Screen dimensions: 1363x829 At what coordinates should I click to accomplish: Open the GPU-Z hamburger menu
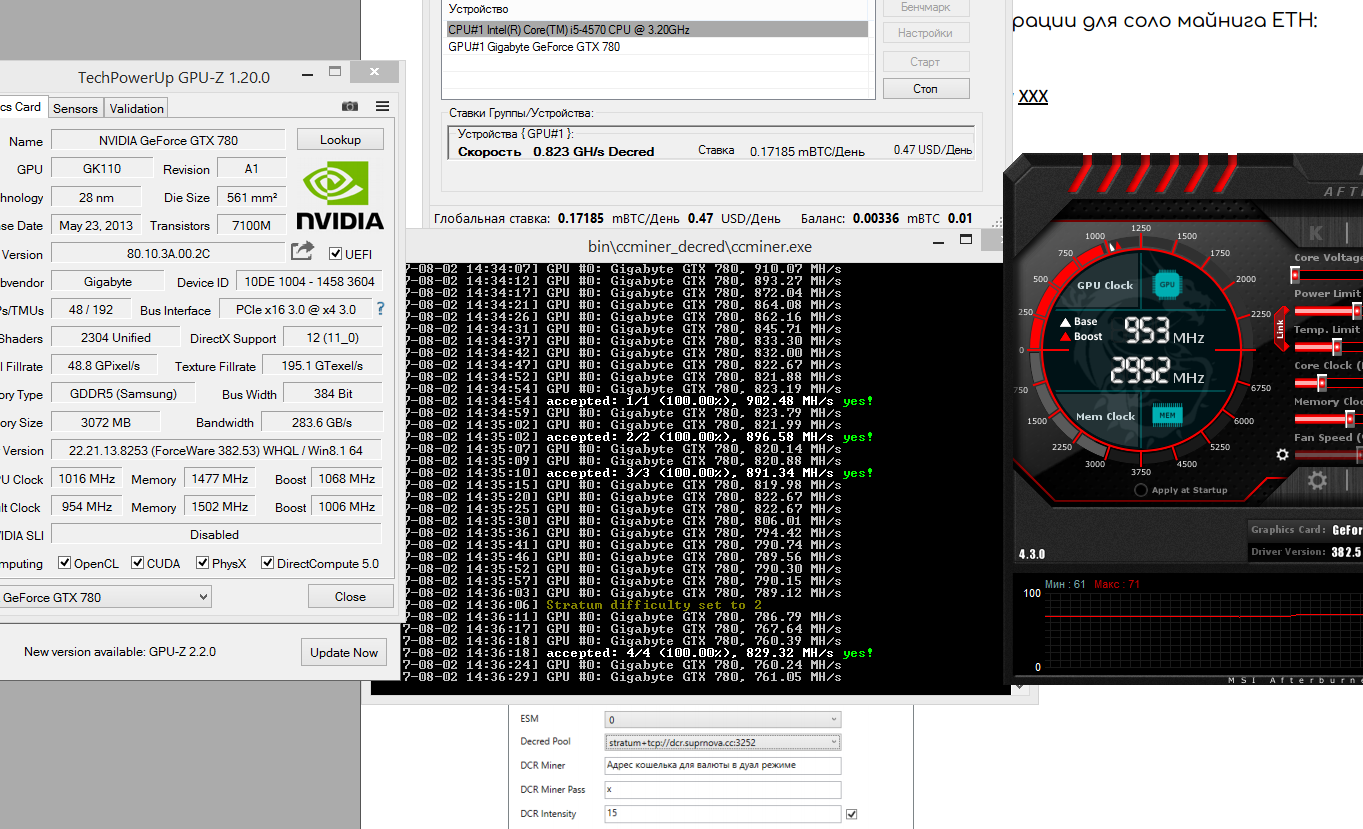point(382,107)
